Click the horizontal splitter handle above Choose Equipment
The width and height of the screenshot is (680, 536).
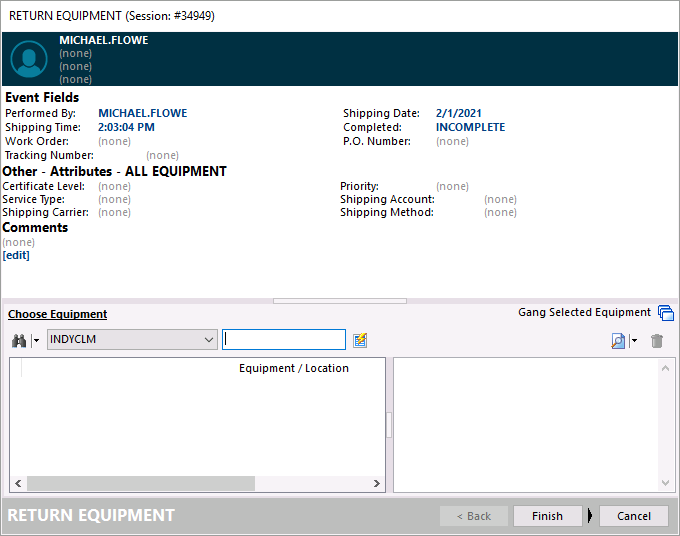(340, 300)
